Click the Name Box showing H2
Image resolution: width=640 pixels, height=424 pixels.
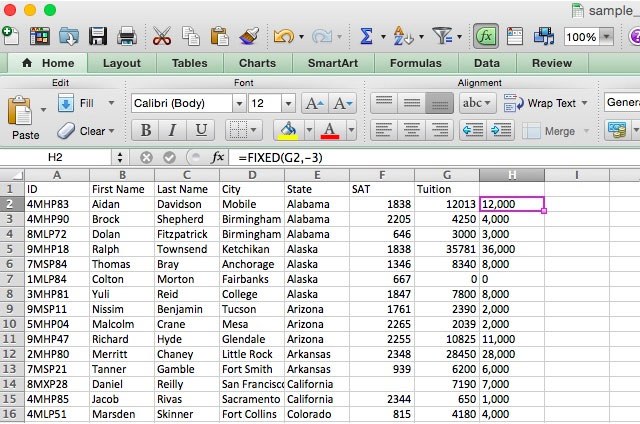click(56, 158)
